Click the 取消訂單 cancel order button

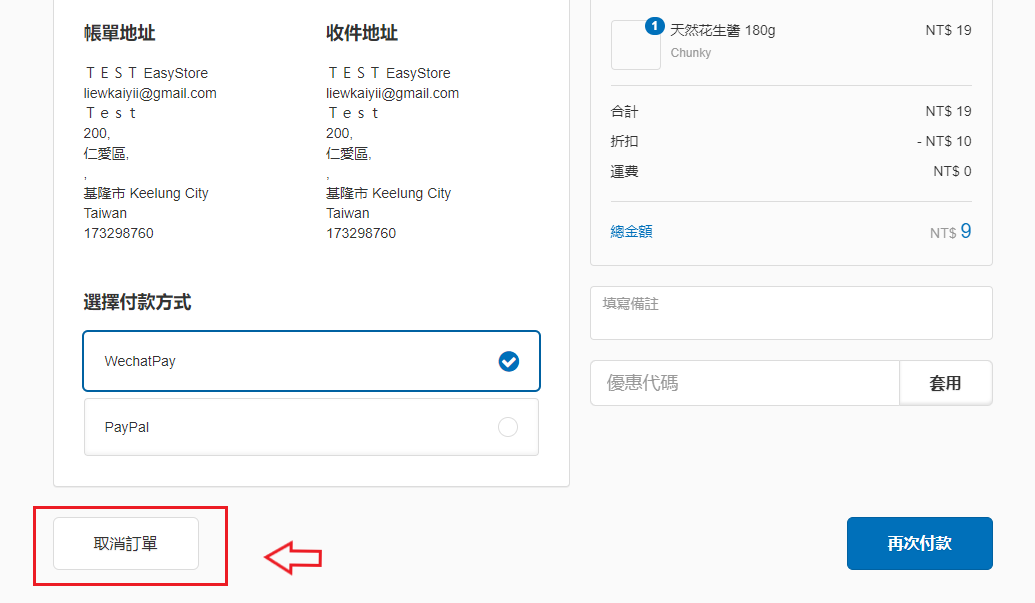pyautogui.click(x=126, y=544)
